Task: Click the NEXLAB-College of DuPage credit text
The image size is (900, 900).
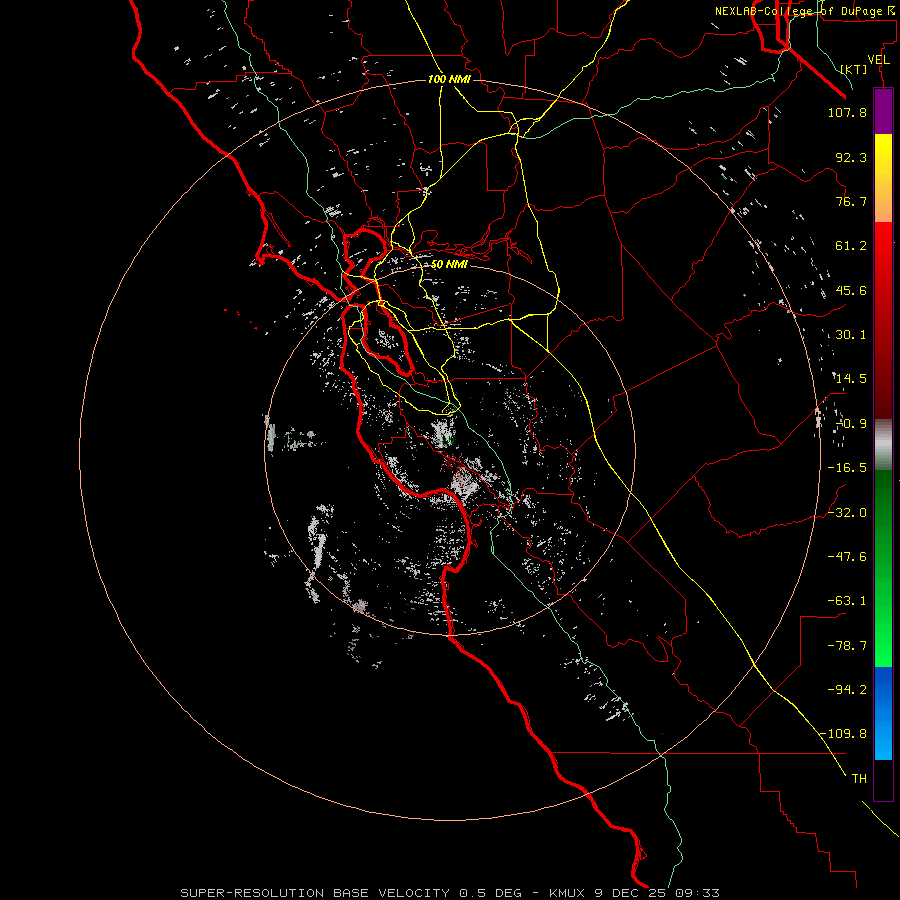Action: point(806,11)
